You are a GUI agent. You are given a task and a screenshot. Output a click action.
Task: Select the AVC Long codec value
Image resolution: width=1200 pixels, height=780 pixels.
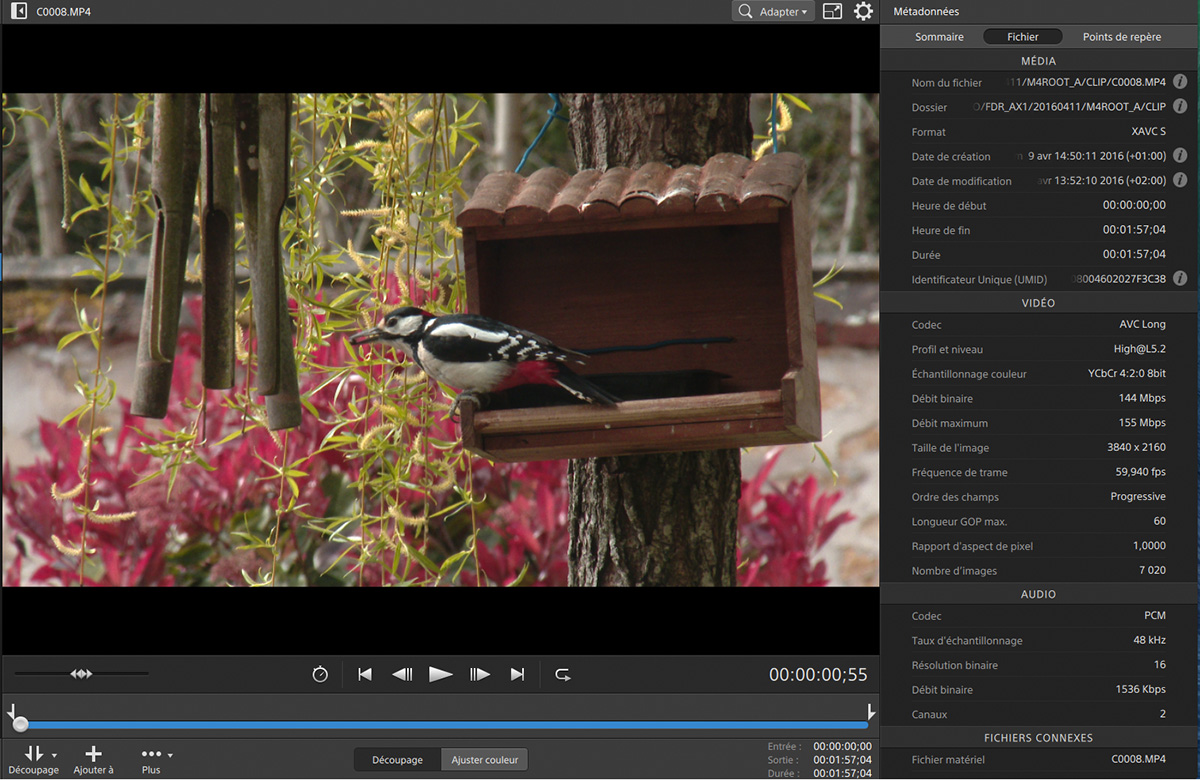pos(1142,324)
